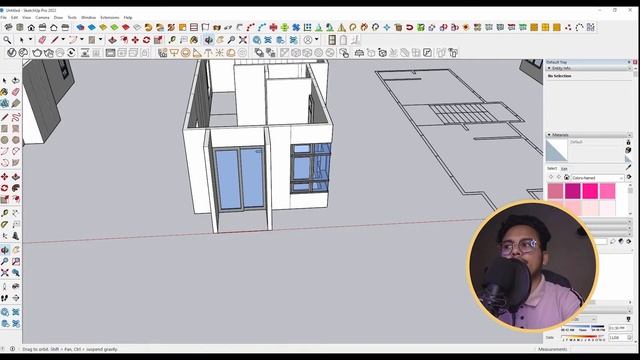Image resolution: width=640 pixels, height=360 pixels.
Task: Open the Camera menu
Action: (x=42, y=18)
